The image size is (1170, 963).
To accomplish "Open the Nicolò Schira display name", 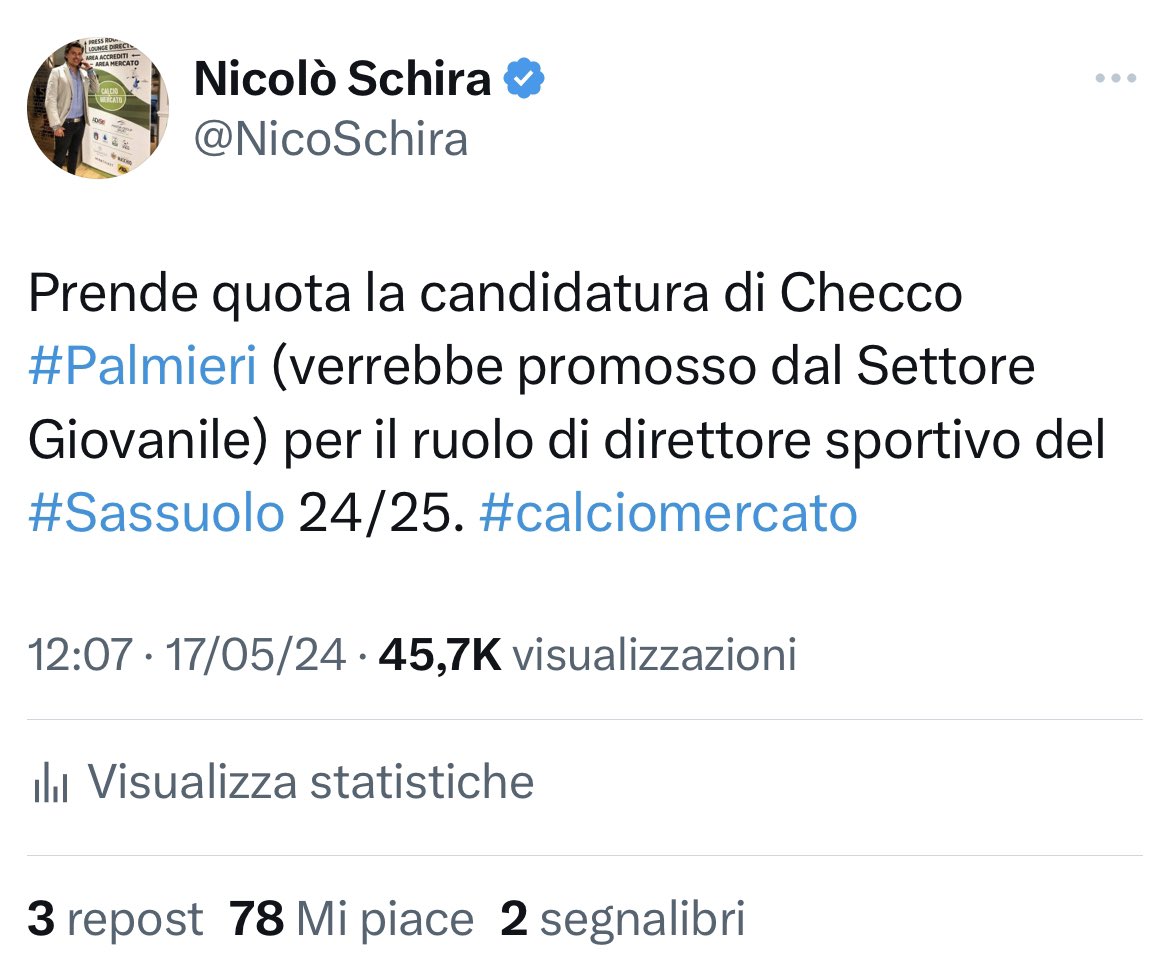I will pyautogui.click(x=342, y=78).
